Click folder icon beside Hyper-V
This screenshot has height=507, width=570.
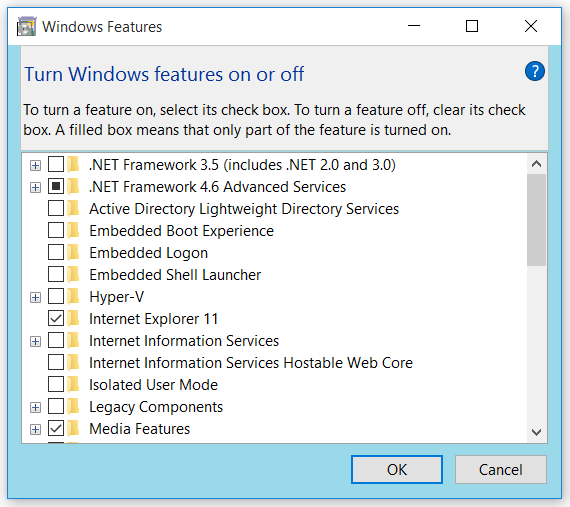[x=73, y=297]
